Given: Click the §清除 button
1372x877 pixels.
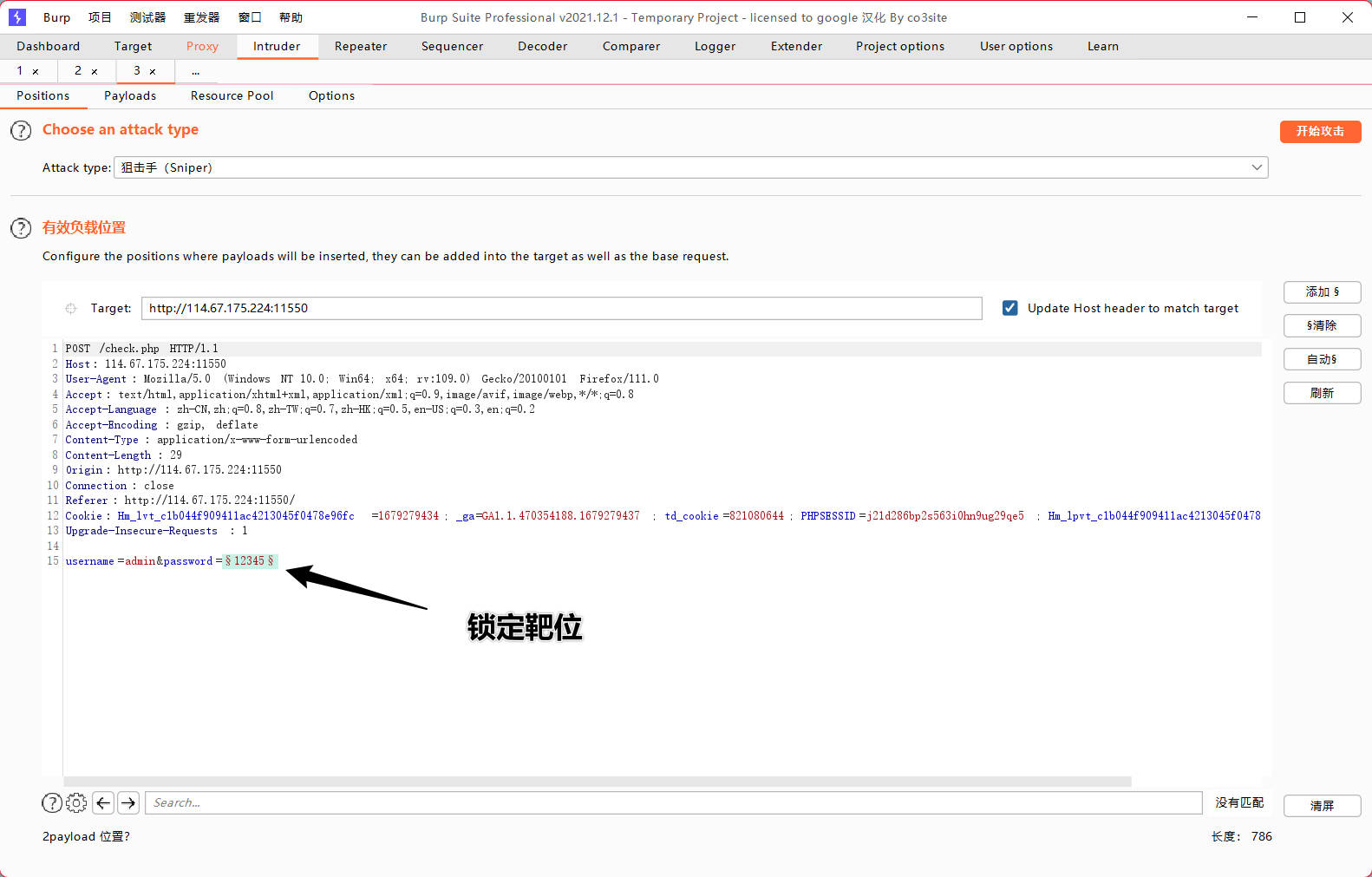Looking at the screenshot, I should pos(1322,326).
